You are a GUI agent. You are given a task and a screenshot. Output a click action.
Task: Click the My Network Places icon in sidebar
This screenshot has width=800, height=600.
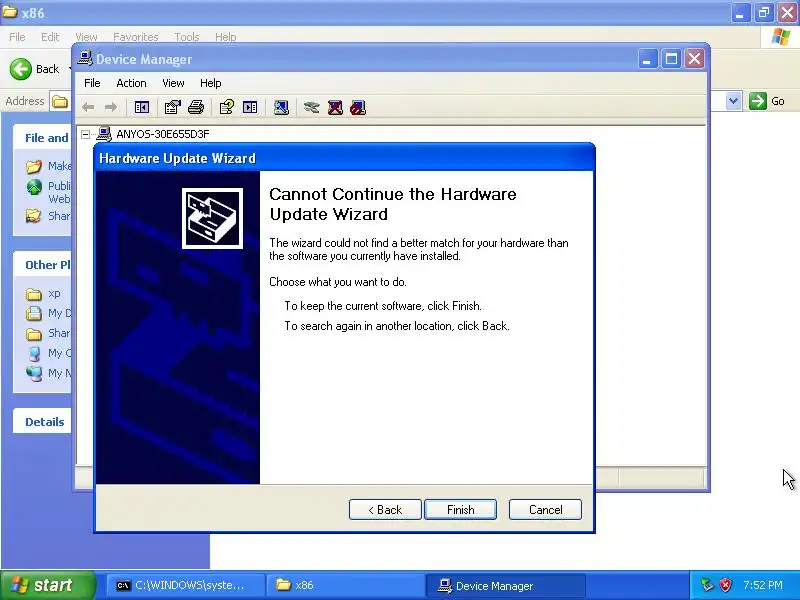[x=34, y=373]
